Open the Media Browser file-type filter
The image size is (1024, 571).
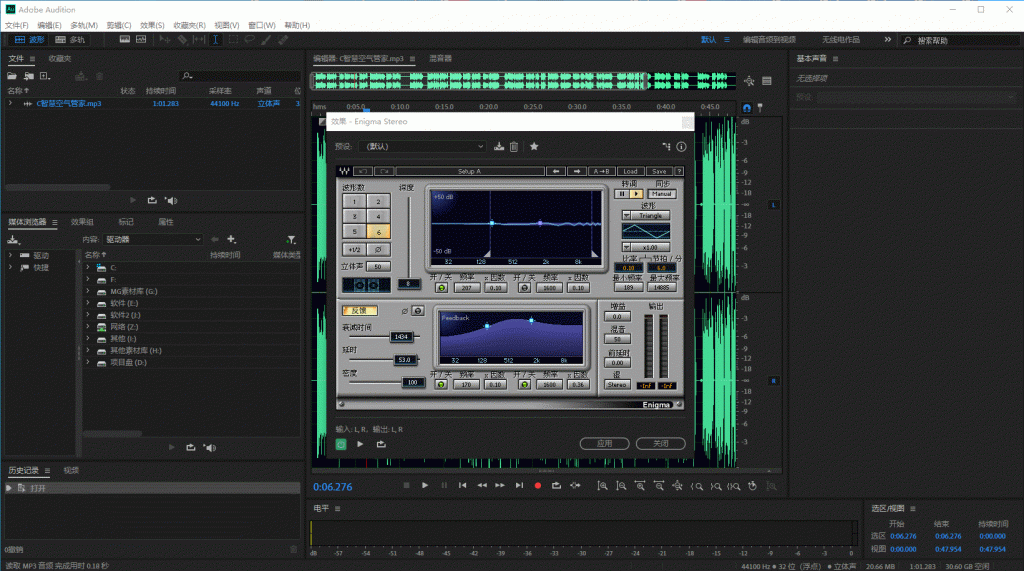pos(291,240)
